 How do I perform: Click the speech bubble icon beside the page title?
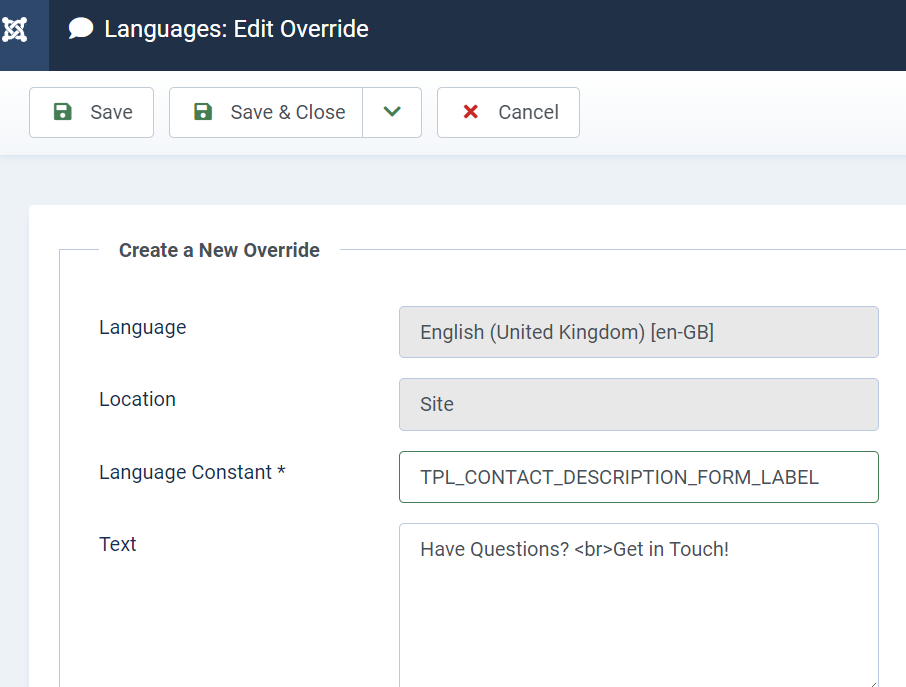pos(81,29)
